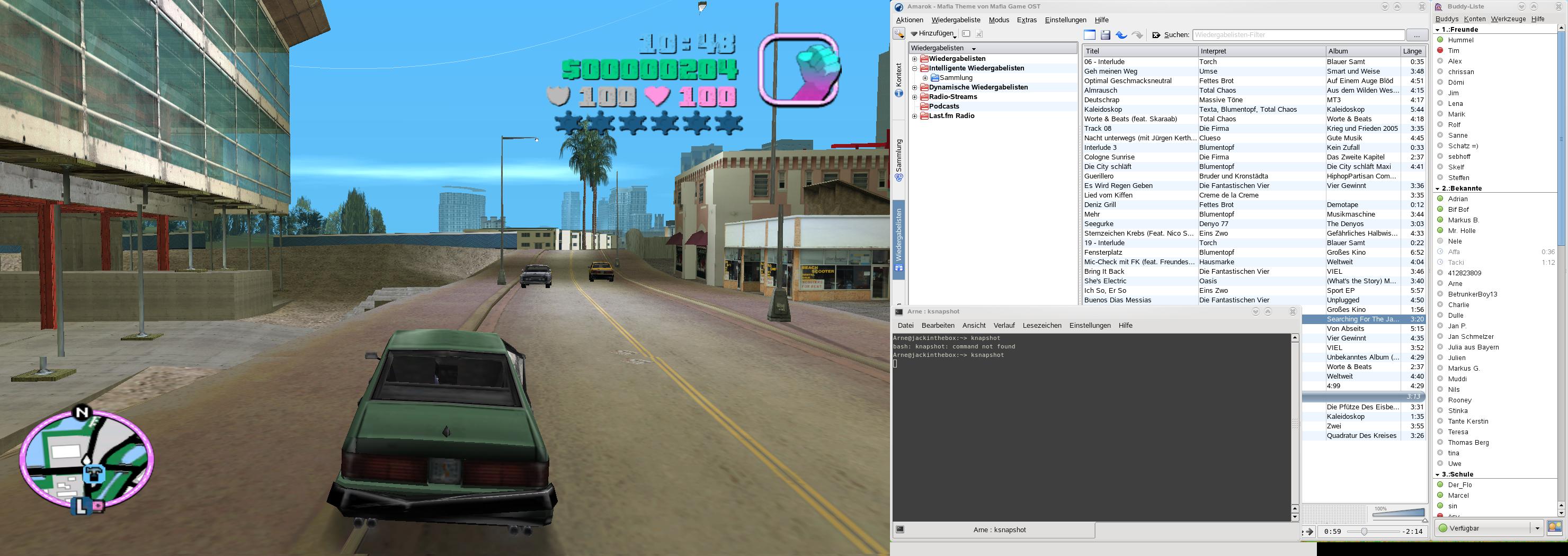Open the Verfügbar status dropdown arrow

click(x=1537, y=528)
